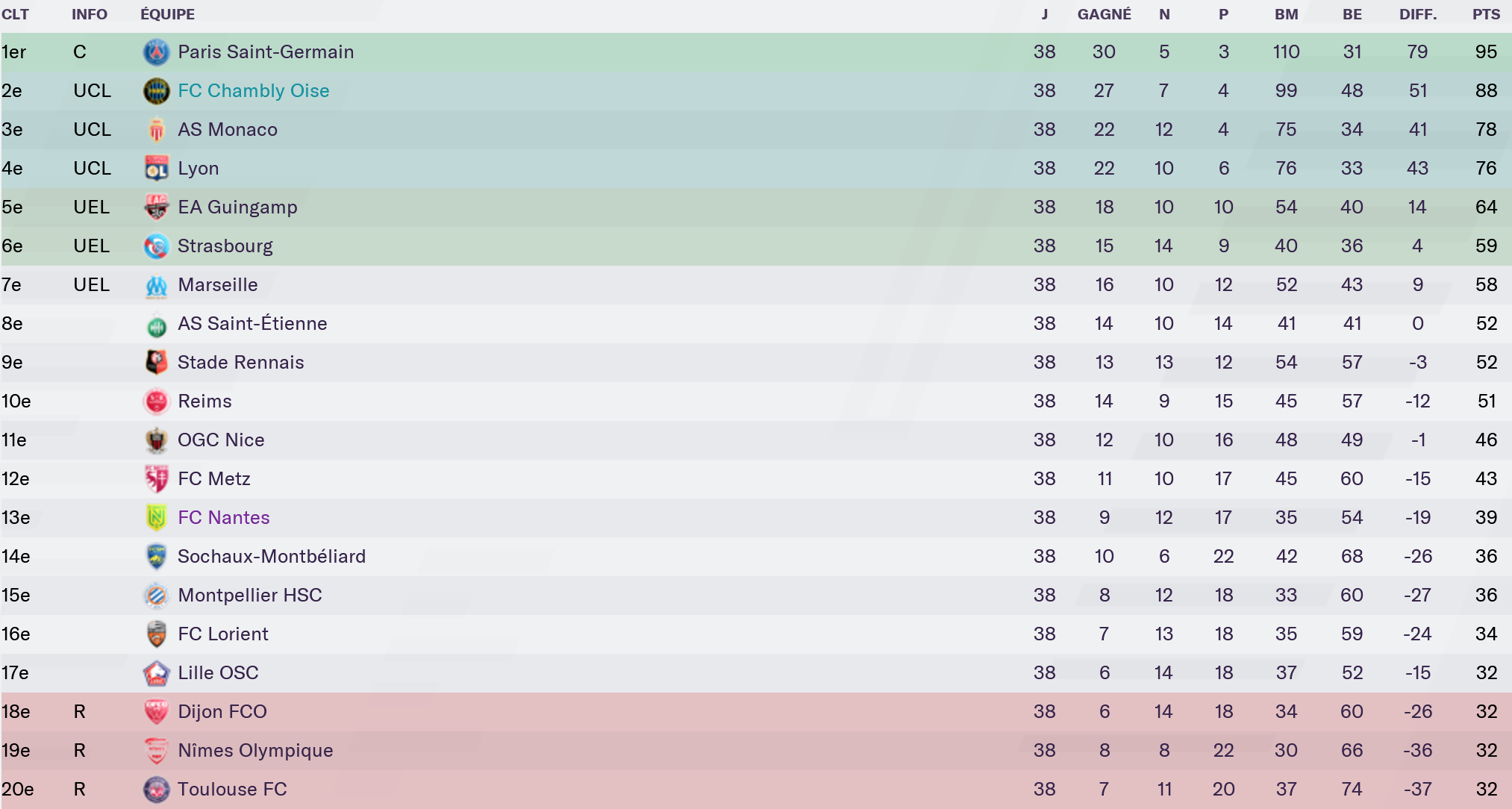Viewport: 1512px width, 809px height.
Task: Click the Stade Rennais club badge
Action: (156, 363)
